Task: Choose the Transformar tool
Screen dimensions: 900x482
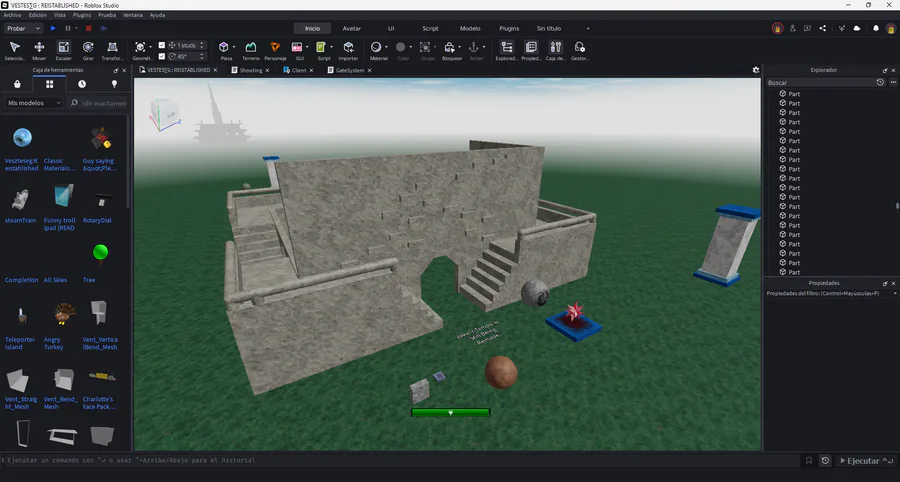Action: click(x=112, y=50)
